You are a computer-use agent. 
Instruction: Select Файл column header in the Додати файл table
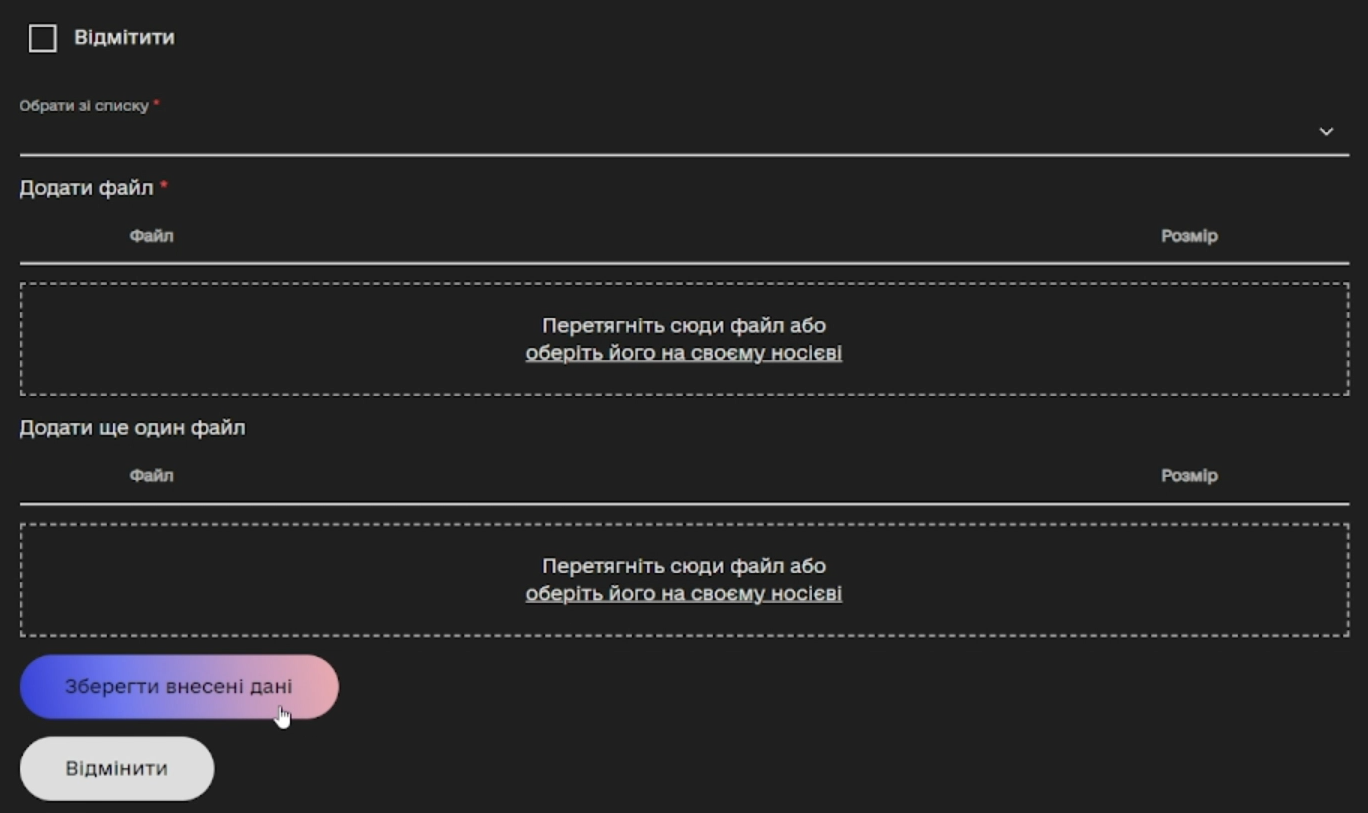(x=151, y=236)
